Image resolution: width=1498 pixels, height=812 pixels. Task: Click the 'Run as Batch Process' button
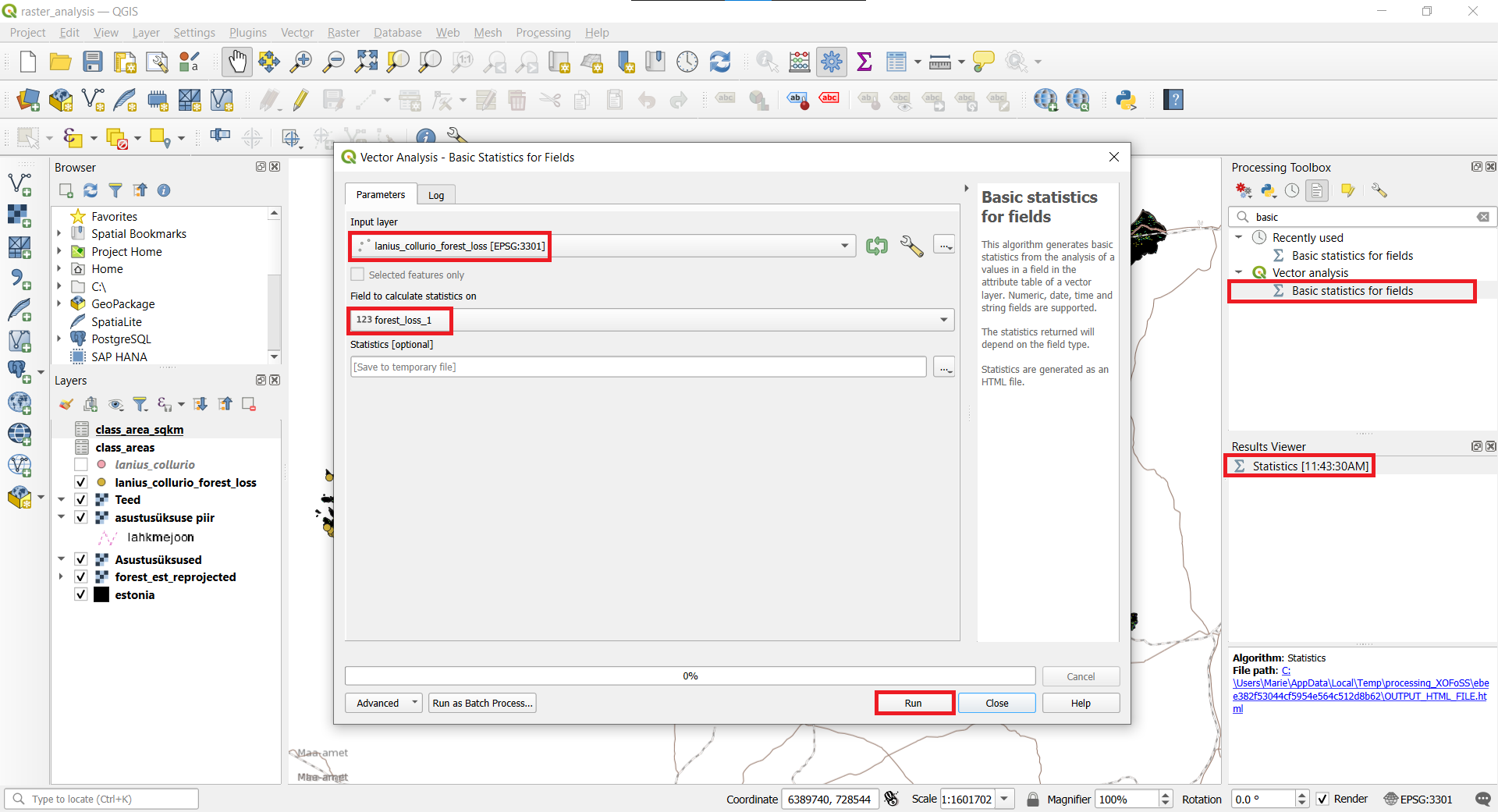click(x=481, y=703)
